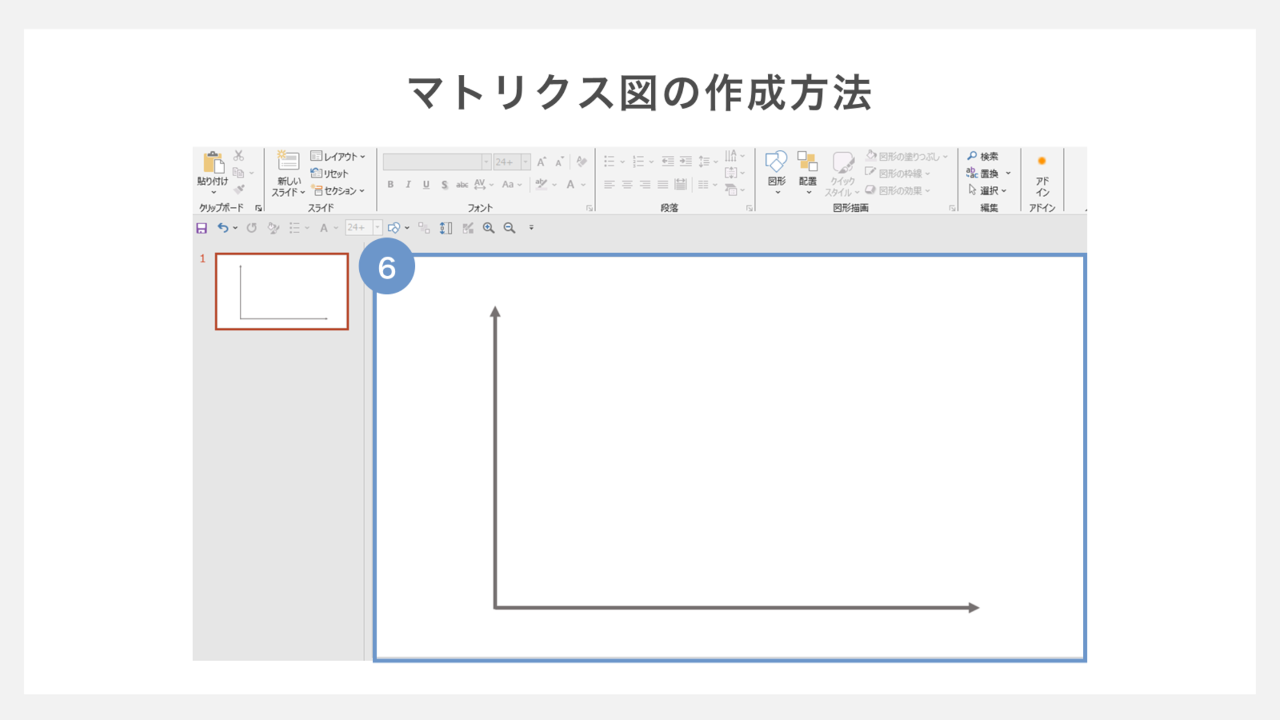Click the Reset (リセット) button

(329, 174)
